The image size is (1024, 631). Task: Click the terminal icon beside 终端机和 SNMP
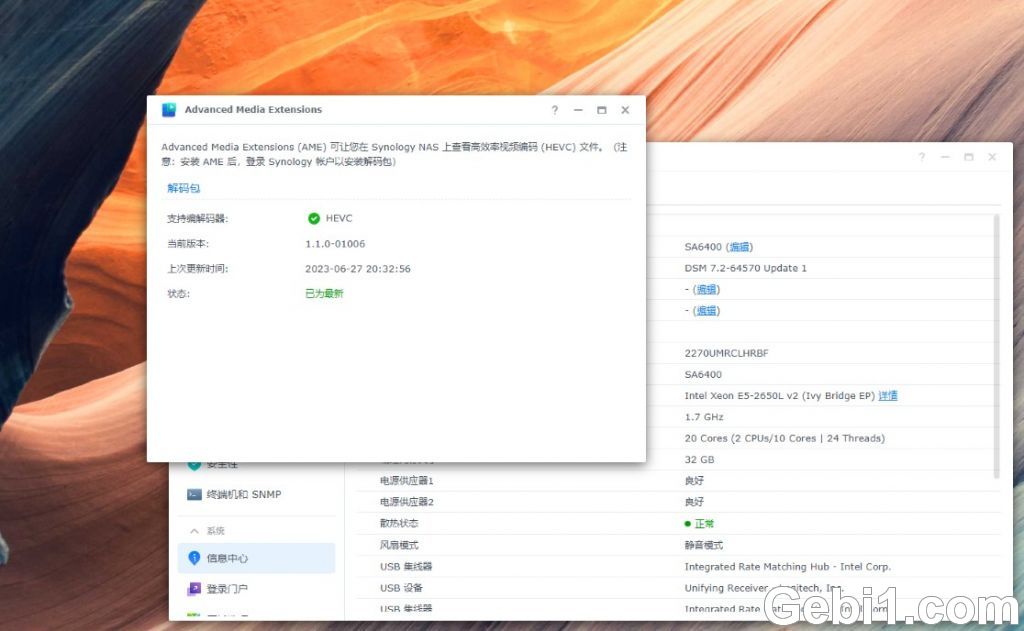(x=194, y=494)
